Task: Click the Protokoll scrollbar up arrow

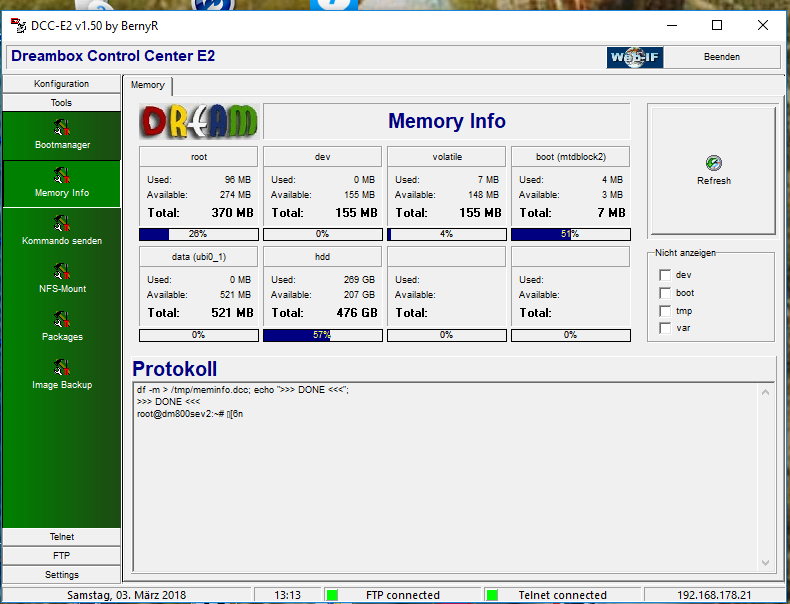Action: [765, 392]
